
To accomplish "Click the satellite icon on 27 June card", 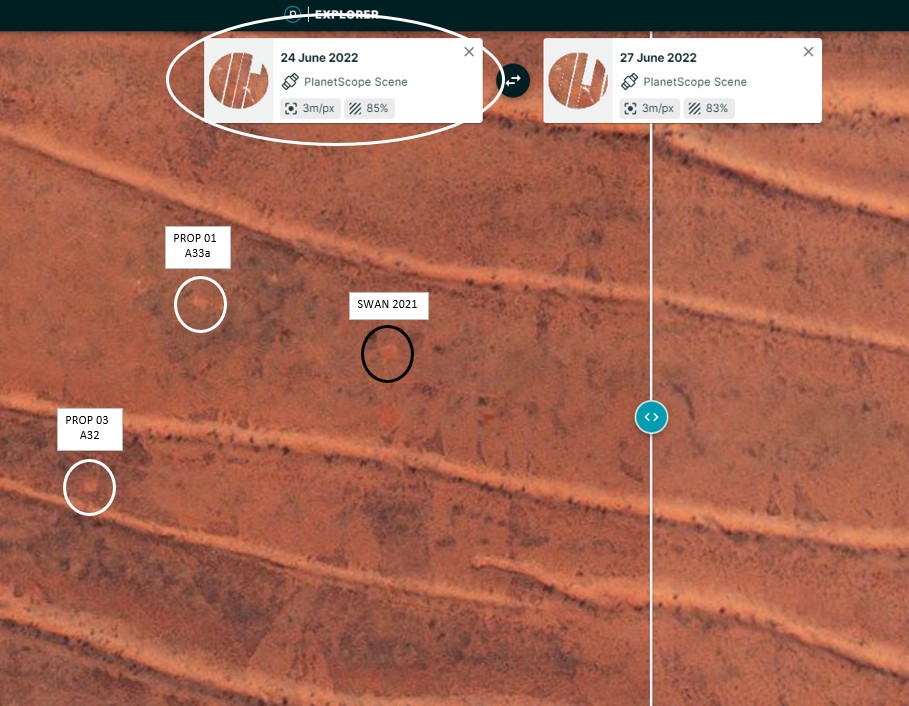I will [629, 82].
